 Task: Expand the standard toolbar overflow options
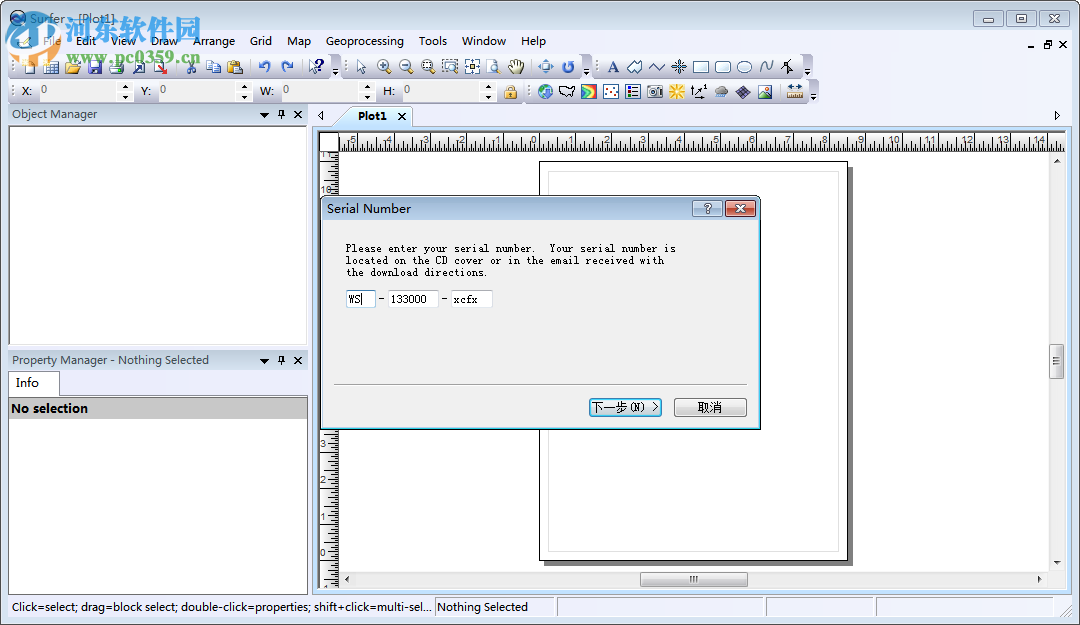coord(335,71)
